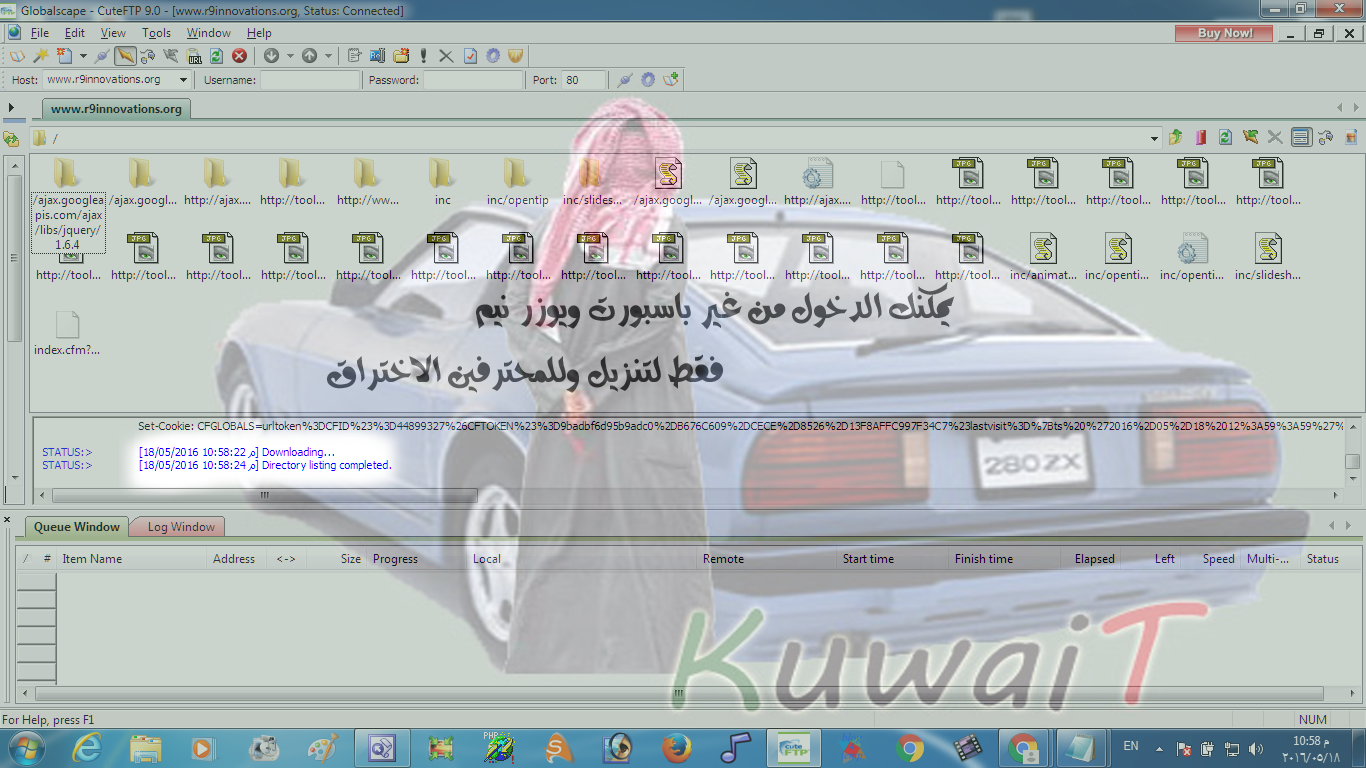
Task: Click the Progress column header
Action: click(x=418, y=559)
